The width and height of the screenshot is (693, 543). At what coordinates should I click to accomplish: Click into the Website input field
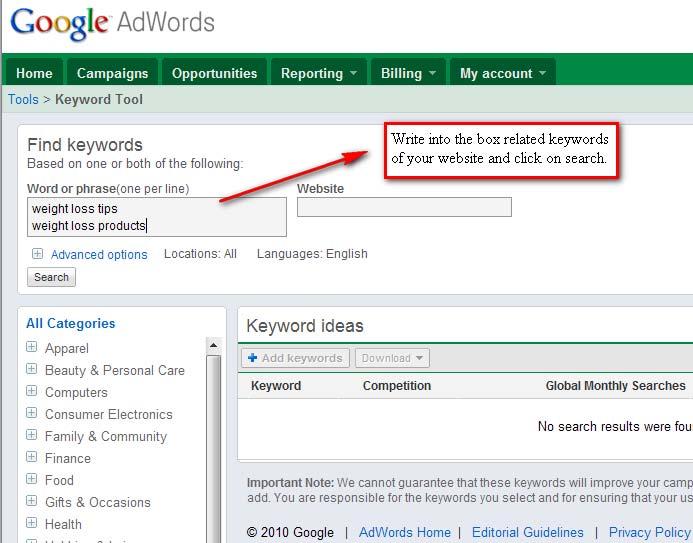point(404,207)
